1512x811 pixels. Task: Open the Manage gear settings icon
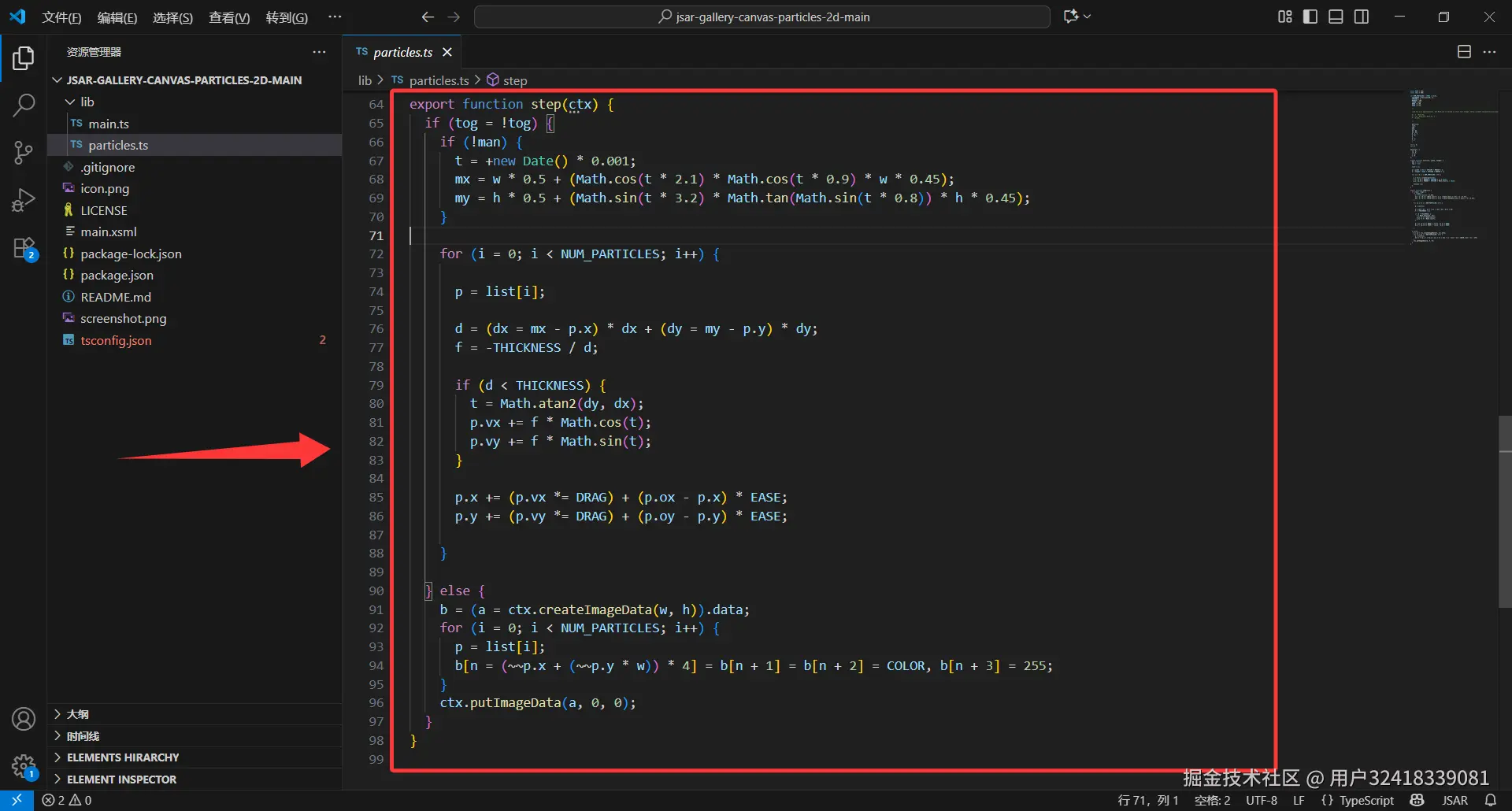pyautogui.click(x=24, y=765)
